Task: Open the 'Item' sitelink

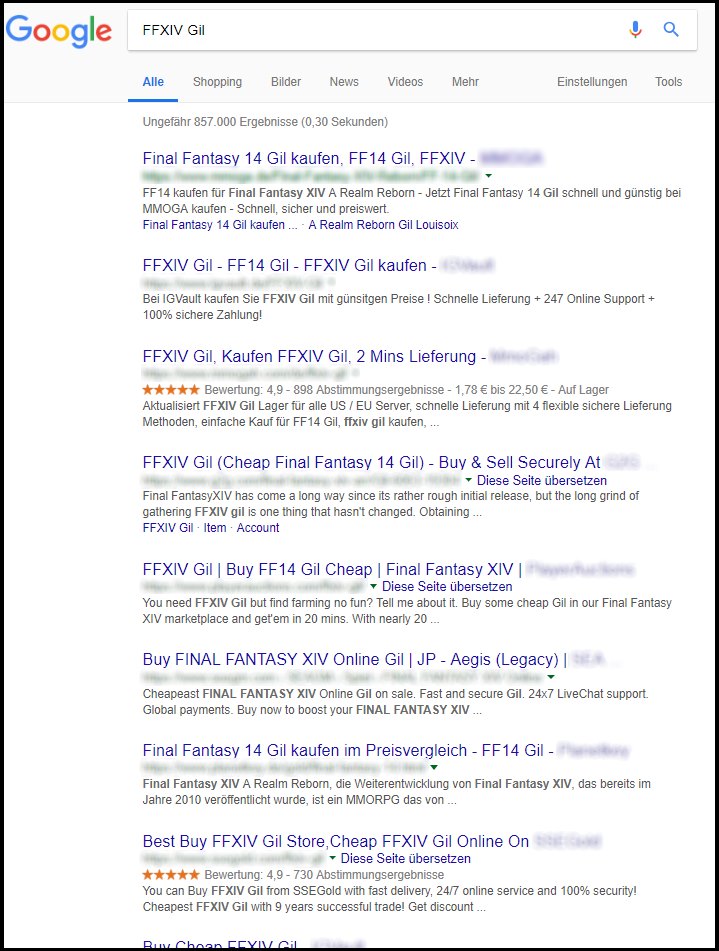Action: coord(215,528)
